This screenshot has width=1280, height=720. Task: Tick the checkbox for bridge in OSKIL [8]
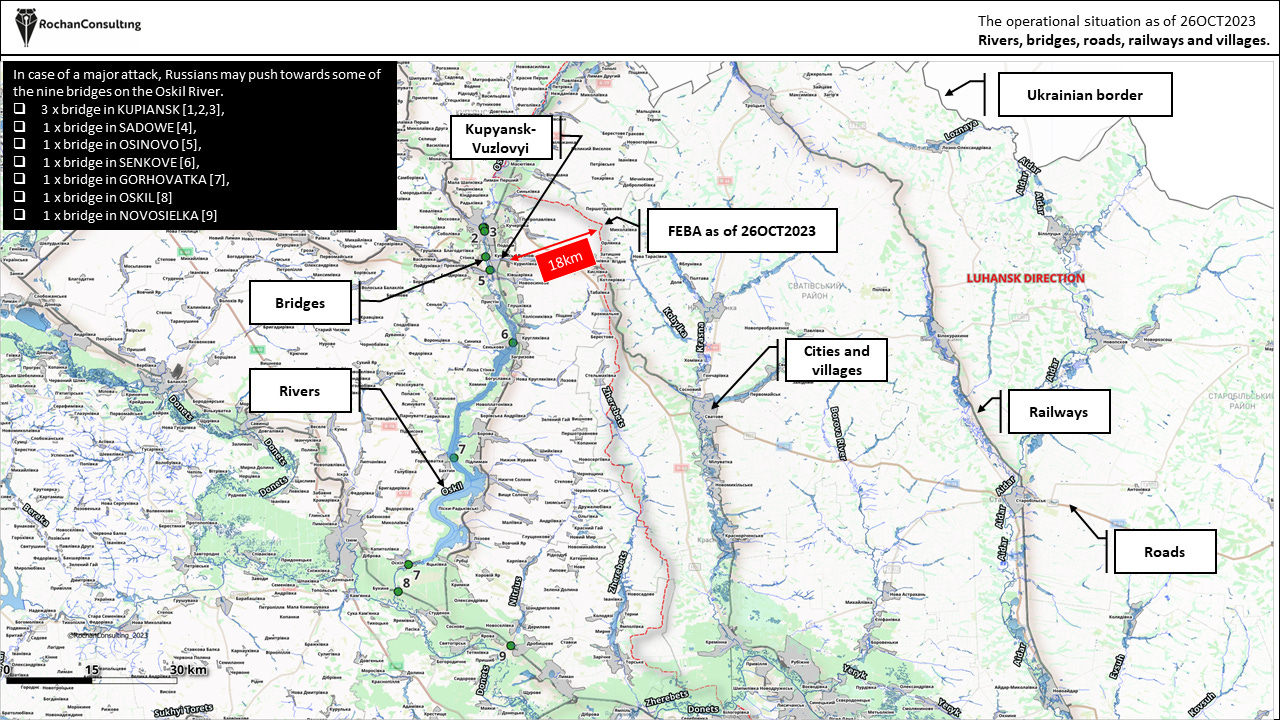20,198
